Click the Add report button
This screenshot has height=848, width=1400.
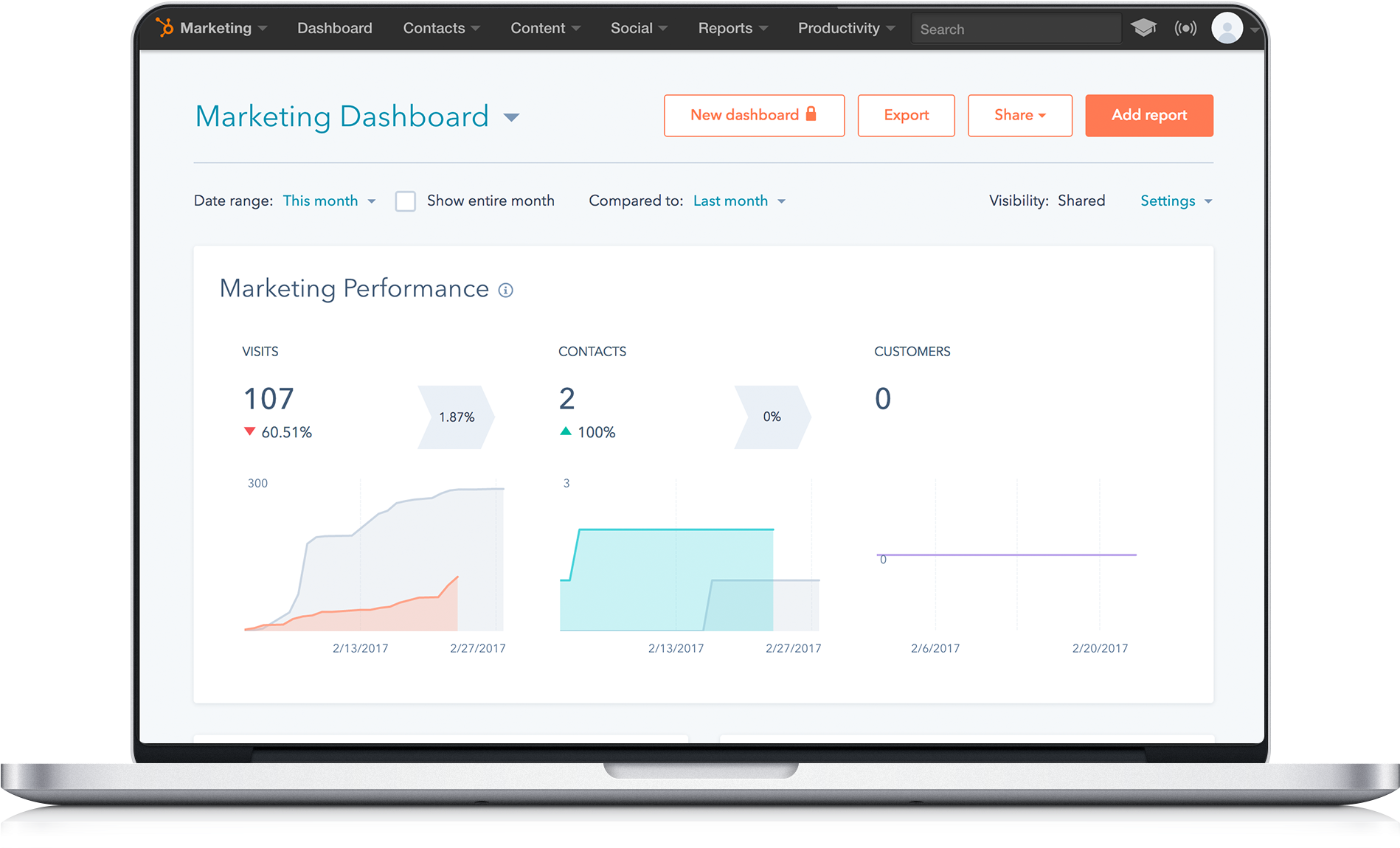click(x=1148, y=115)
